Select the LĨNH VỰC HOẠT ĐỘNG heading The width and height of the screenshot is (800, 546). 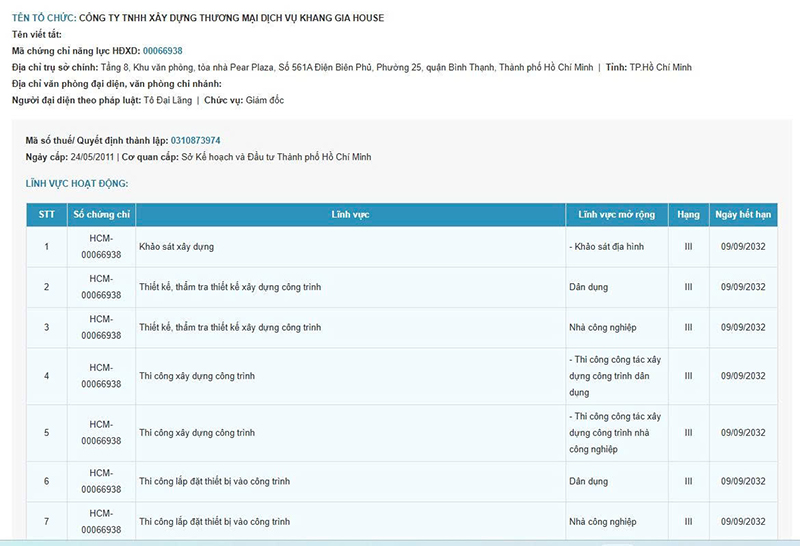77,184
